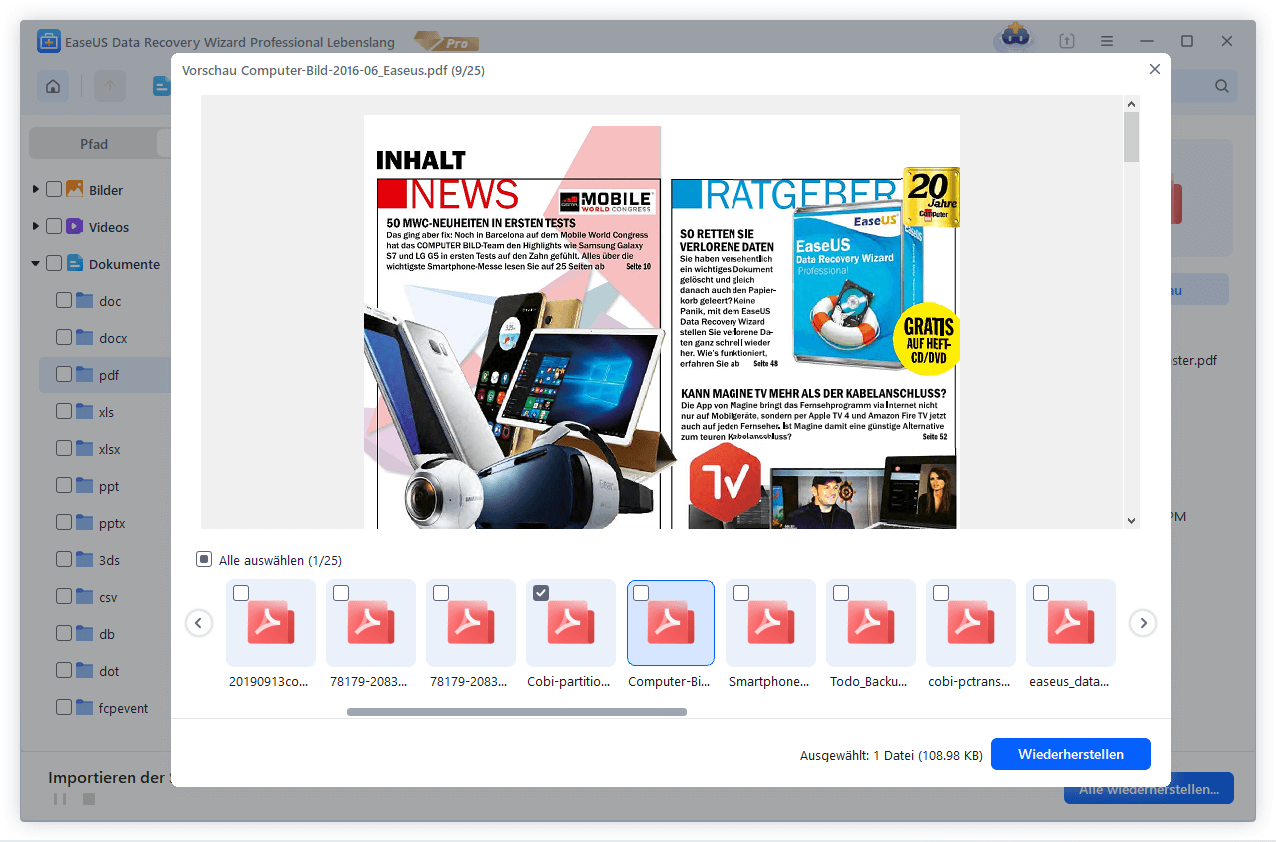Uncheck the Cobi-partitio... file checkbox

point(541,593)
